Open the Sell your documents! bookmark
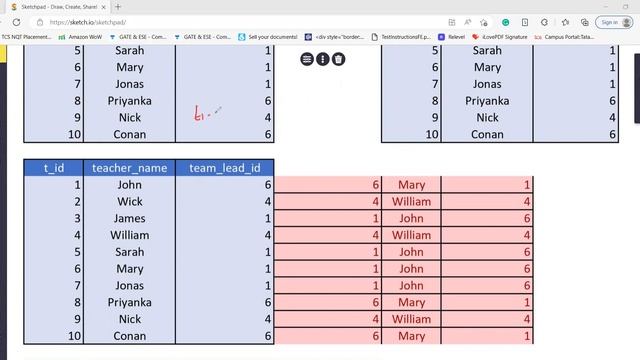 (268, 37)
